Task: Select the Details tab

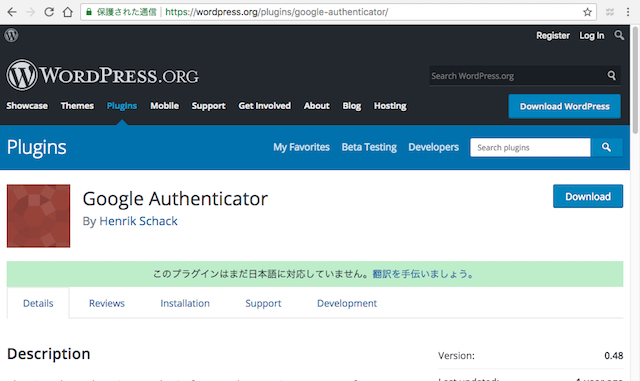Action: pos(38,303)
